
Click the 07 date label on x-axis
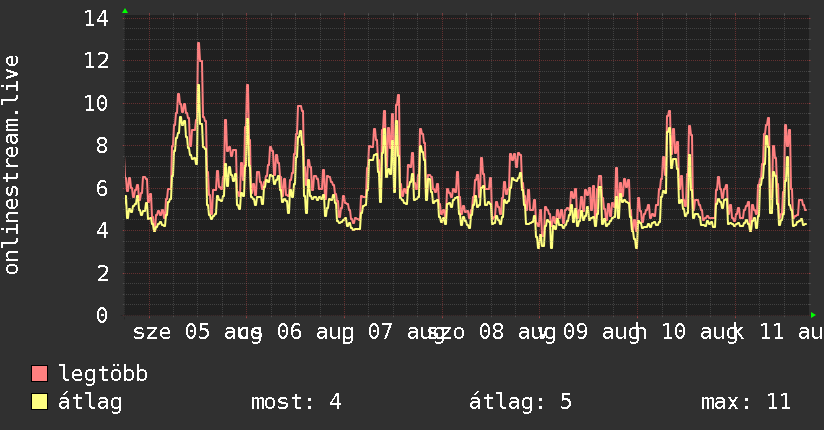click(380, 332)
